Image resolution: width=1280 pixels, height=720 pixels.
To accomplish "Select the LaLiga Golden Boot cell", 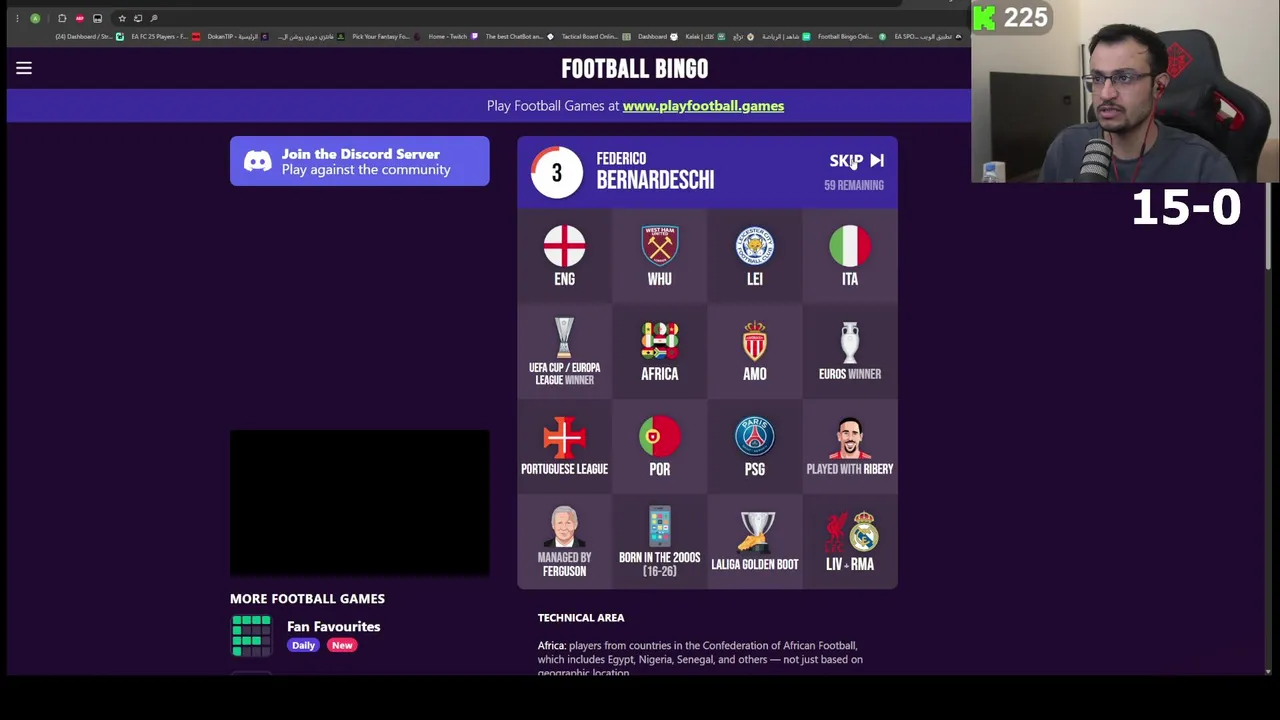I will point(754,541).
